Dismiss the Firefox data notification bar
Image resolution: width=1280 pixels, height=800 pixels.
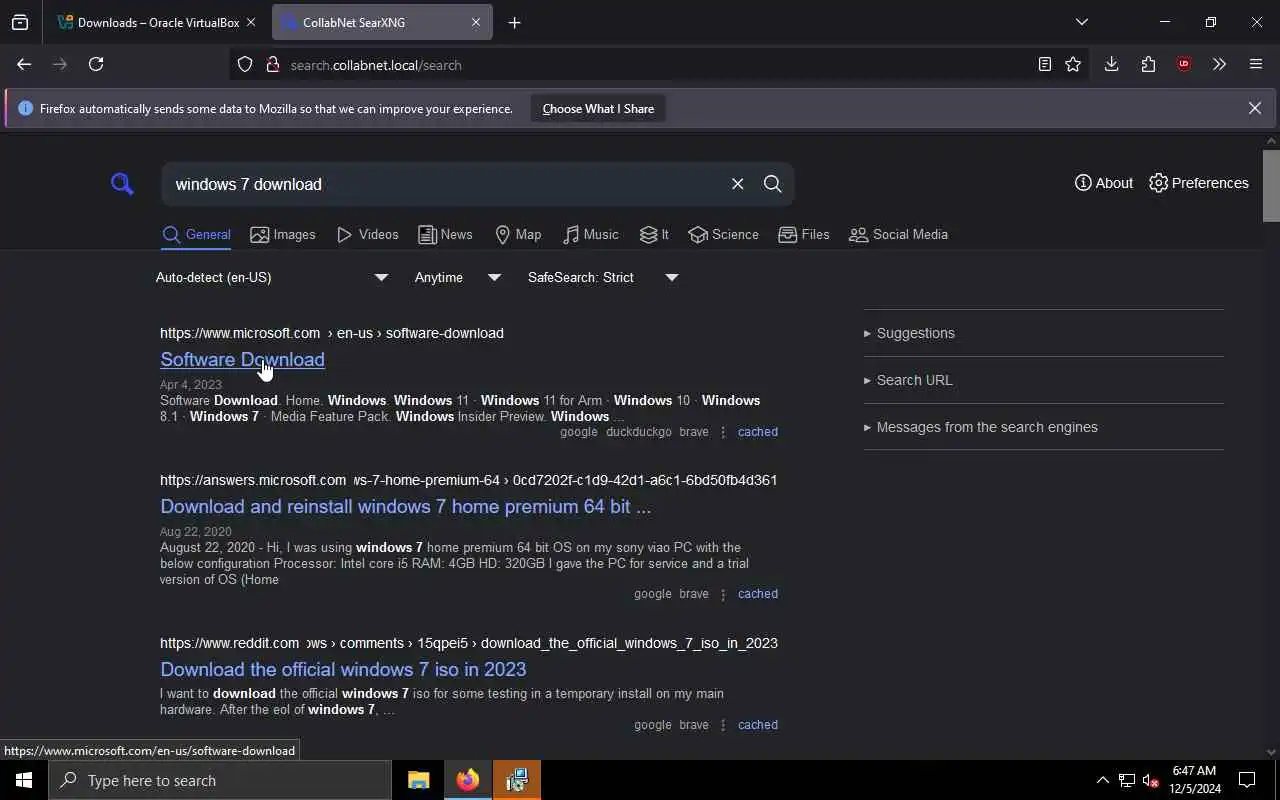[x=1254, y=108]
